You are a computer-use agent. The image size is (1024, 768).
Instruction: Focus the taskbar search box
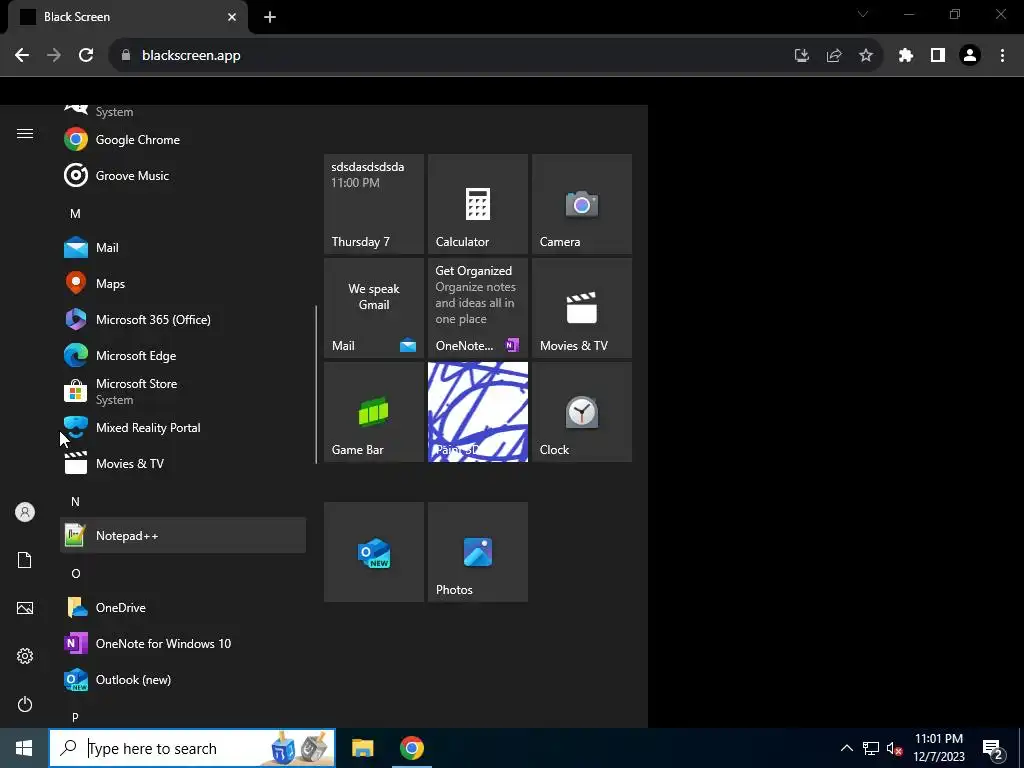coord(192,748)
